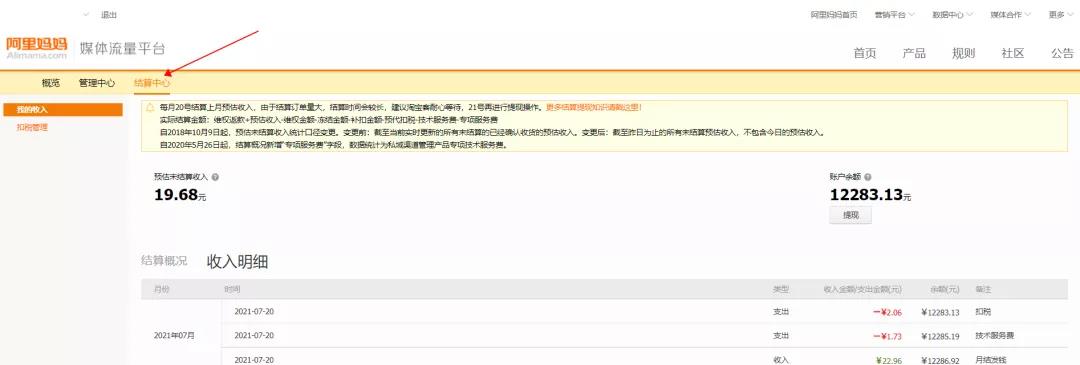The image size is (1080, 365).
Task: Open 产品 in main navigation
Action: point(914,54)
